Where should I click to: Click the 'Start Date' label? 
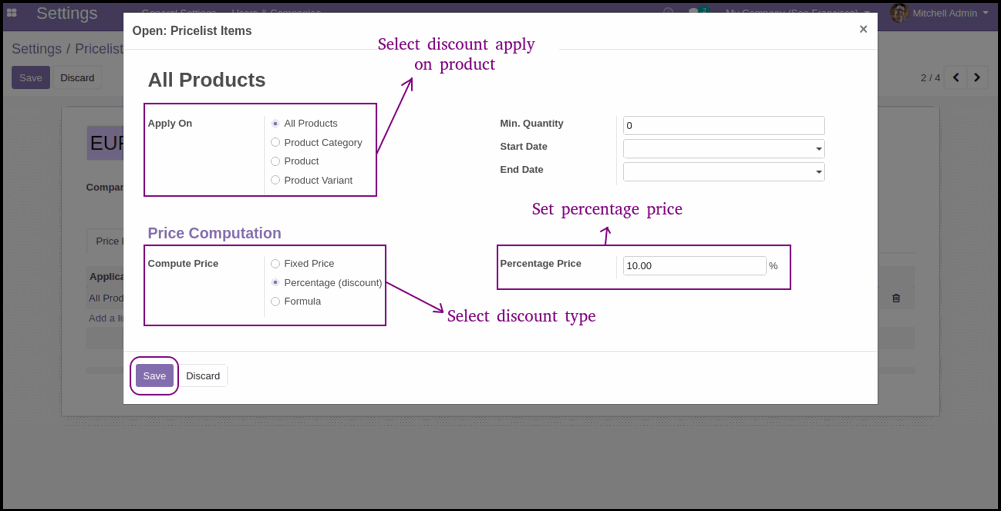[523, 146]
